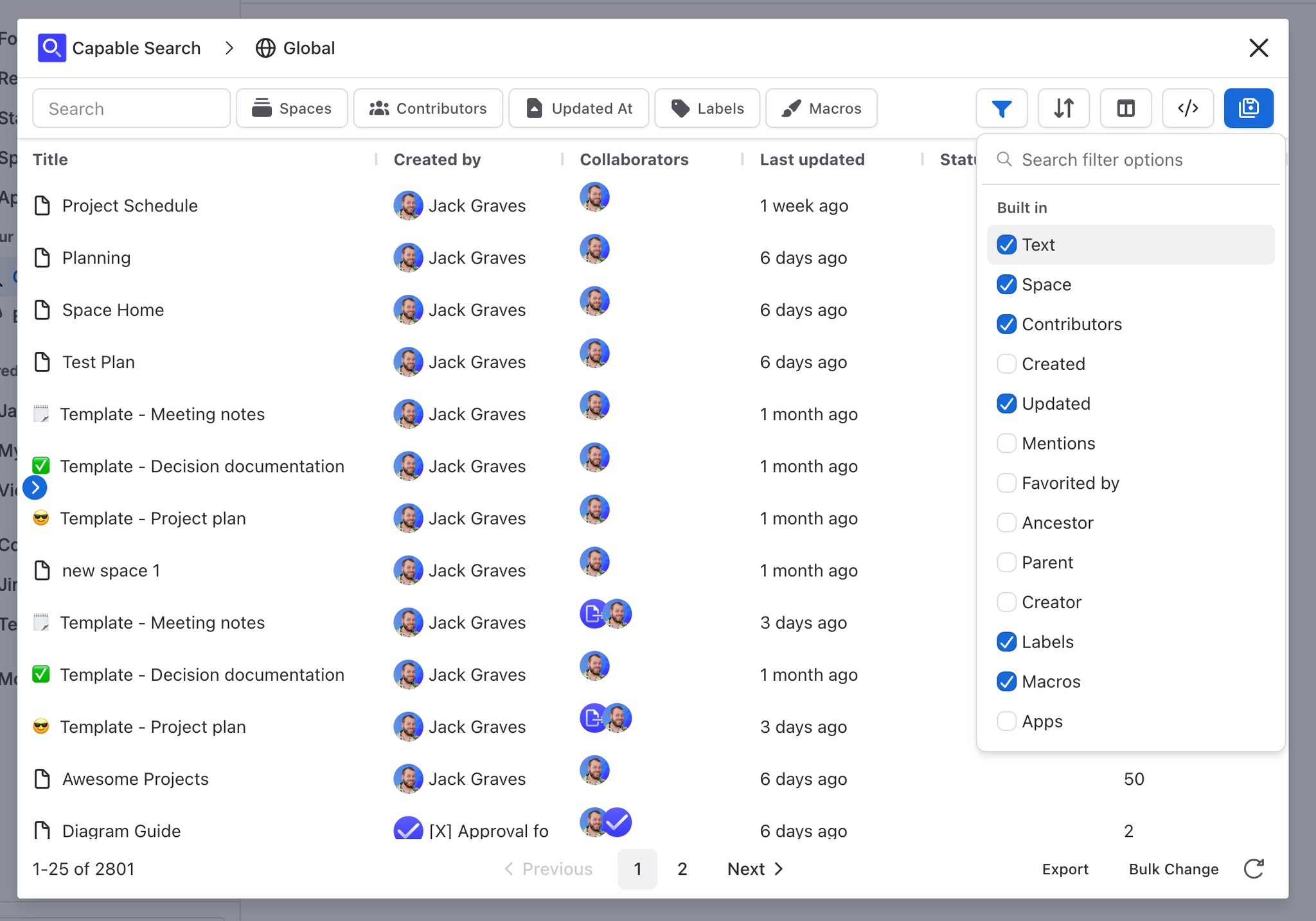Click the Capable Search logo icon
Image resolution: width=1316 pixels, height=921 pixels.
pyautogui.click(x=51, y=48)
